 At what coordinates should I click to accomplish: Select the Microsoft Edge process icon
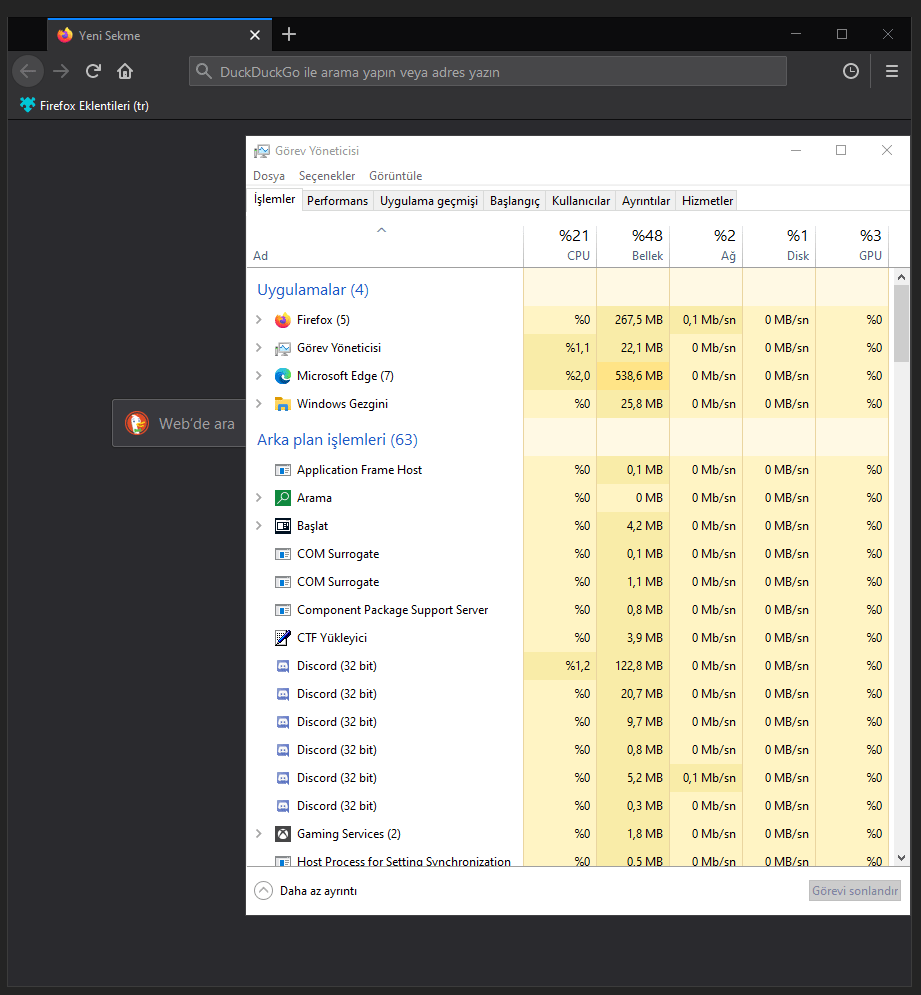point(282,376)
